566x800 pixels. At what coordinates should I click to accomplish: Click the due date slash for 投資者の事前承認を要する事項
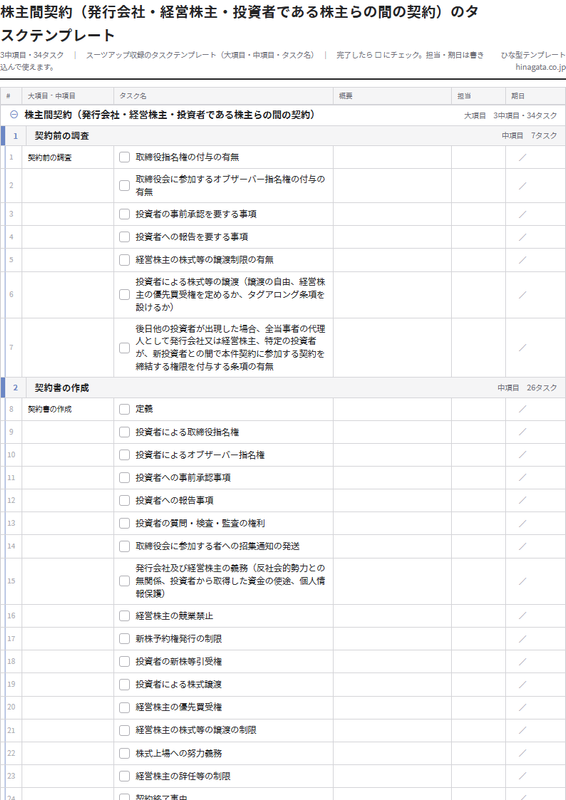tap(523, 214)
